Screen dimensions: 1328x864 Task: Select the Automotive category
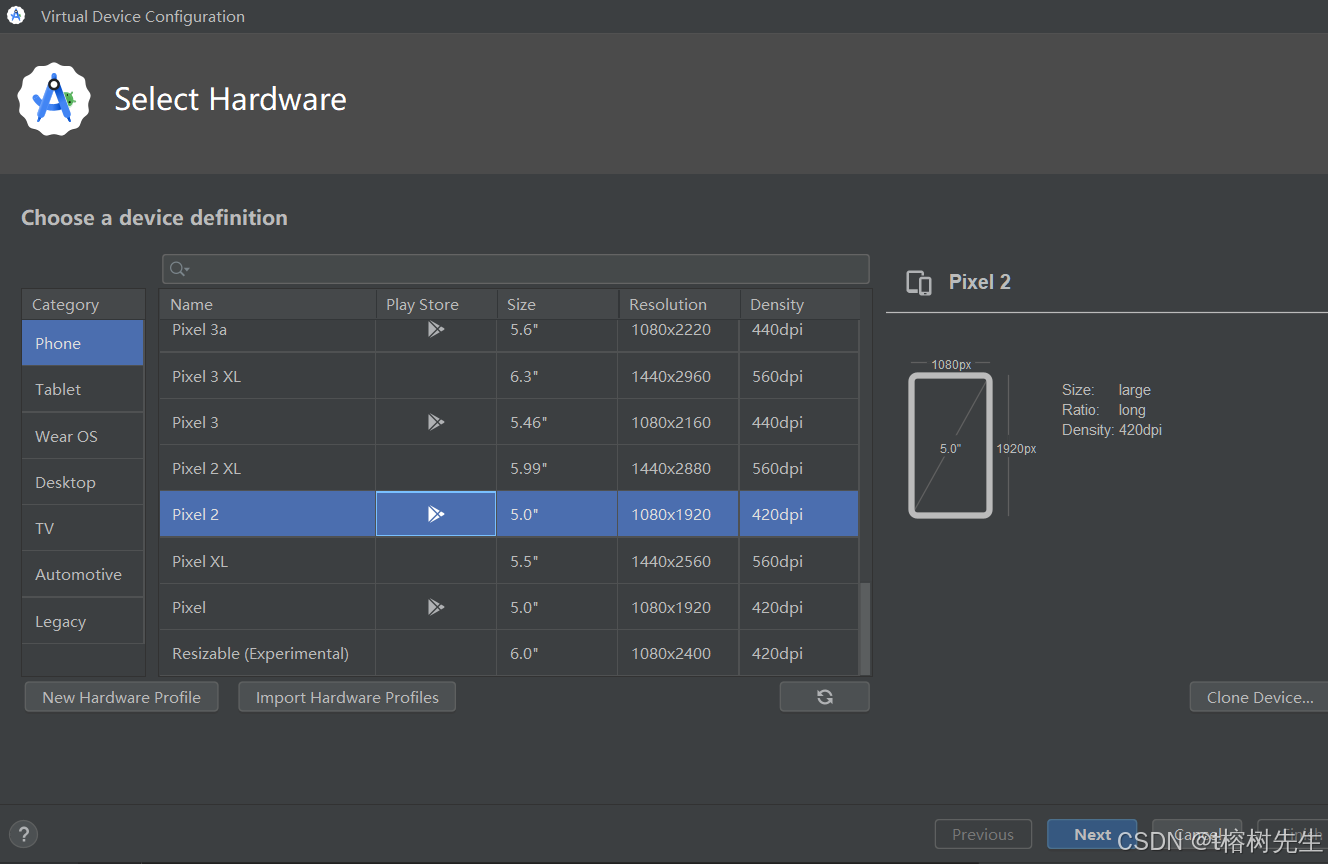[x=83, y=574]
